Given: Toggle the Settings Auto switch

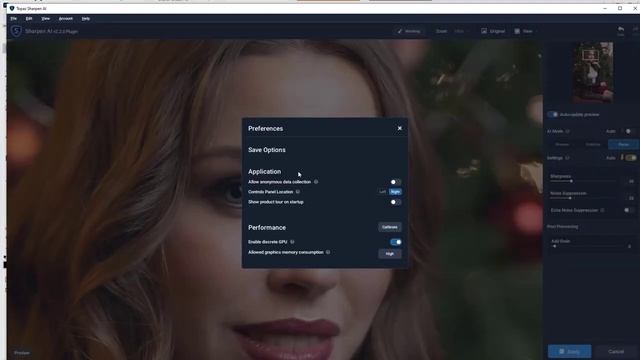Looking at the screenshot, I should 631,158.
